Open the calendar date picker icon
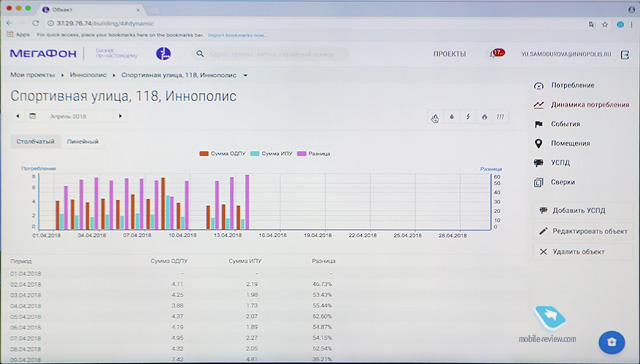 point(33,116)
